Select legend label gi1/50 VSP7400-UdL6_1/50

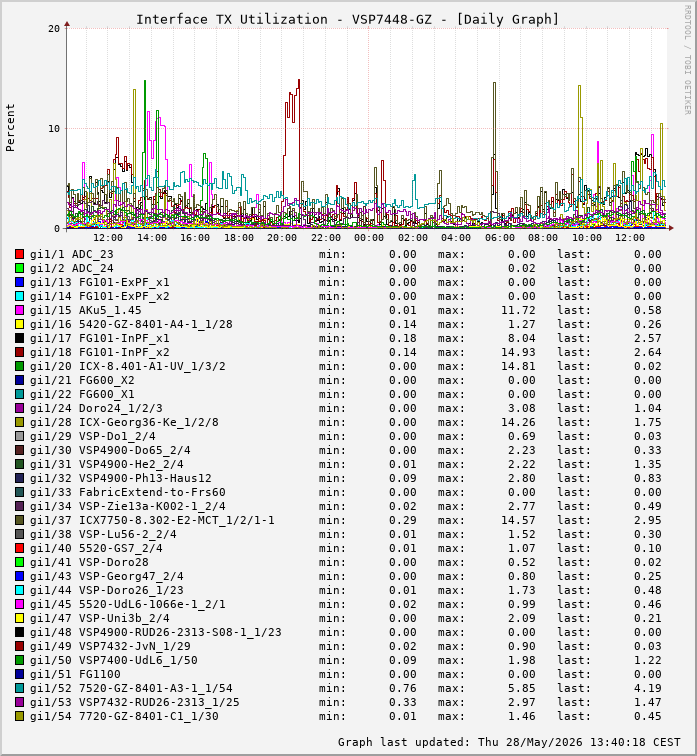[114, 660]
